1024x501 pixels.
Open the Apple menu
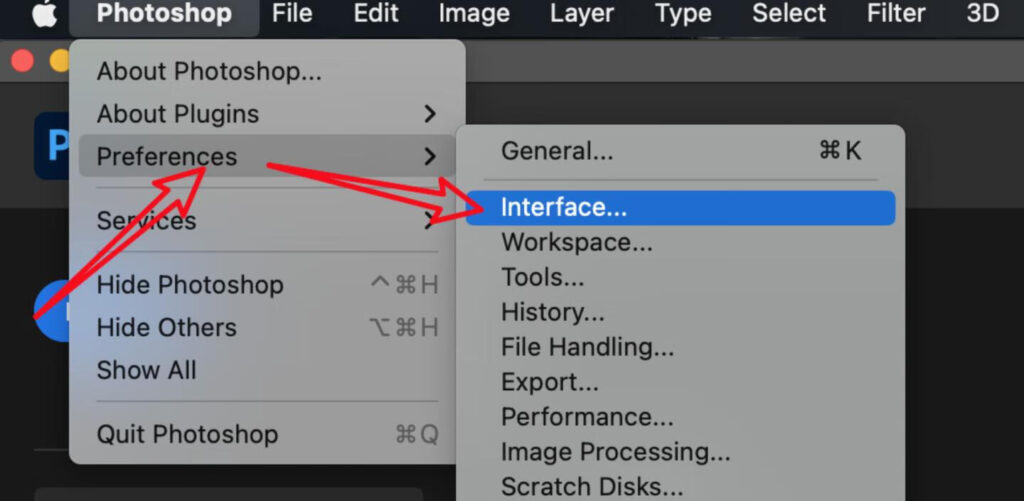coord(44,14)
